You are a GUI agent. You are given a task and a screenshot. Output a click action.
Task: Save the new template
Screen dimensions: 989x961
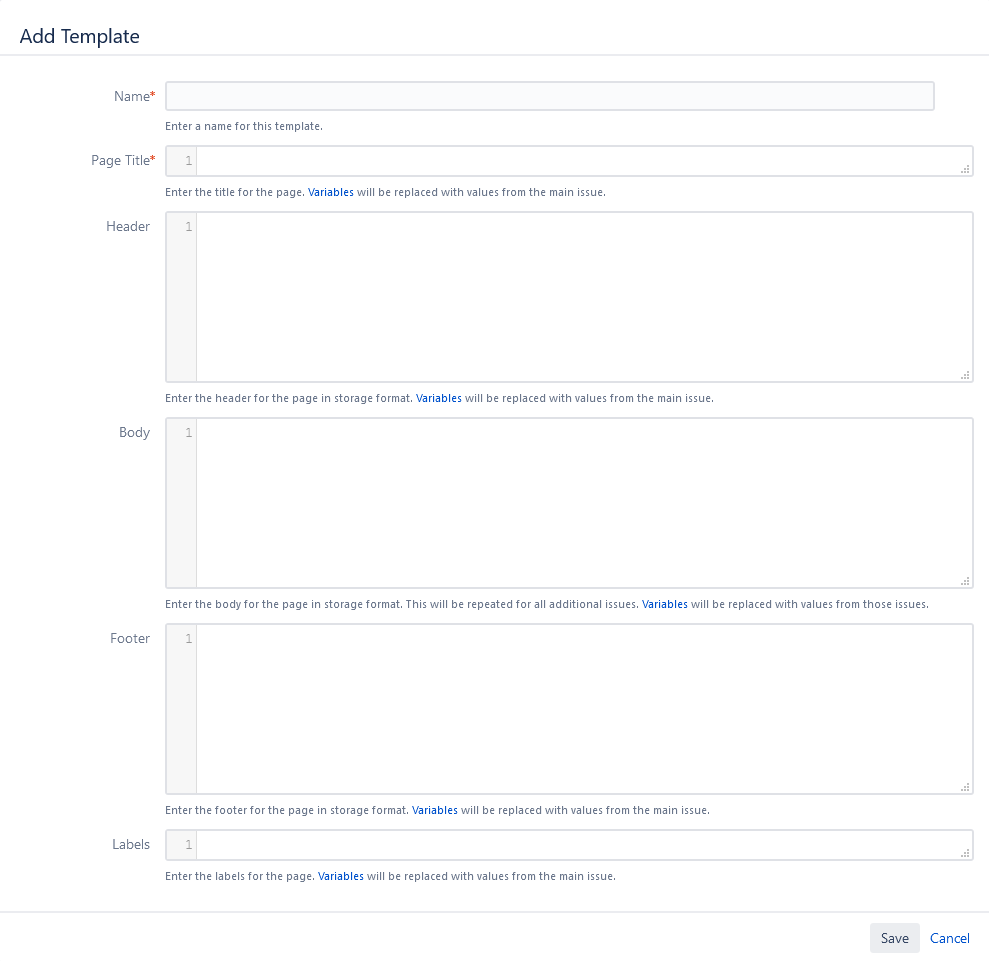click(894, 938)
